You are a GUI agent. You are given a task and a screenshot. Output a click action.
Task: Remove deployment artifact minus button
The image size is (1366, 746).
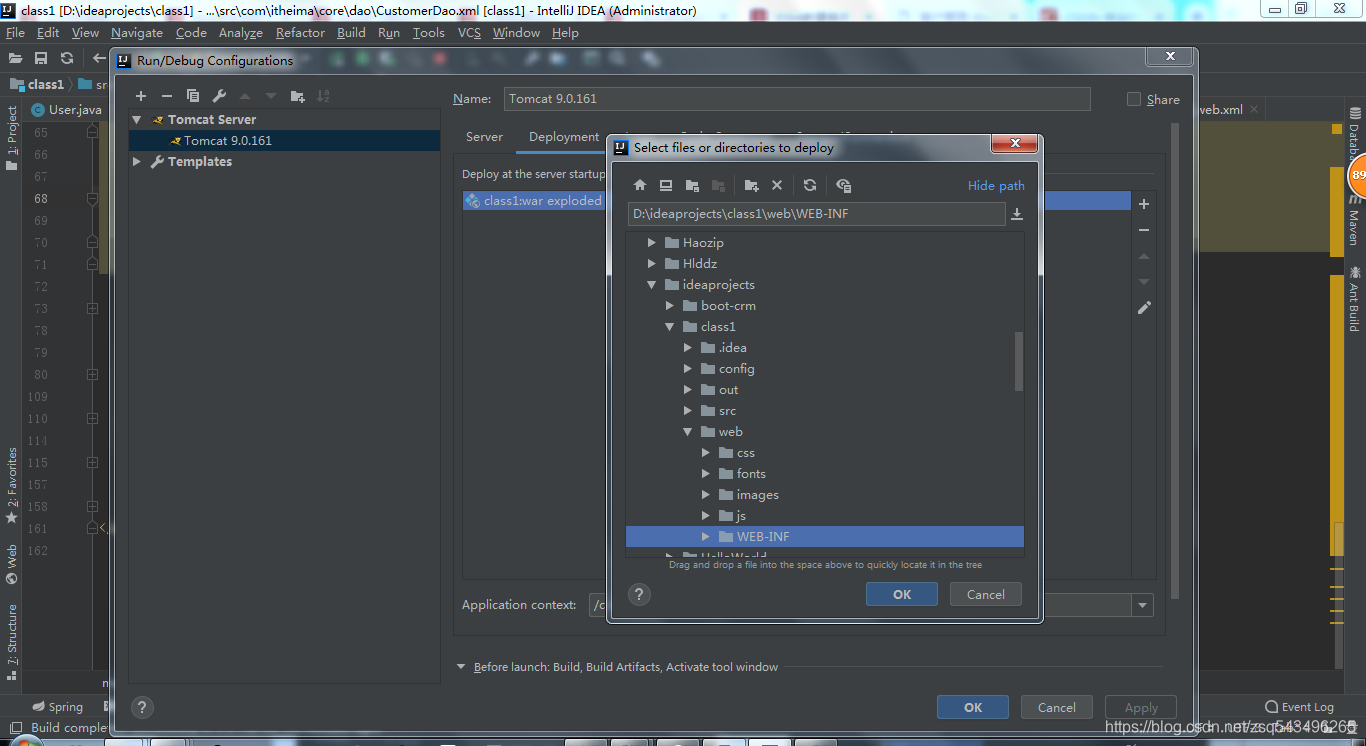click(x=1144, y=230)
